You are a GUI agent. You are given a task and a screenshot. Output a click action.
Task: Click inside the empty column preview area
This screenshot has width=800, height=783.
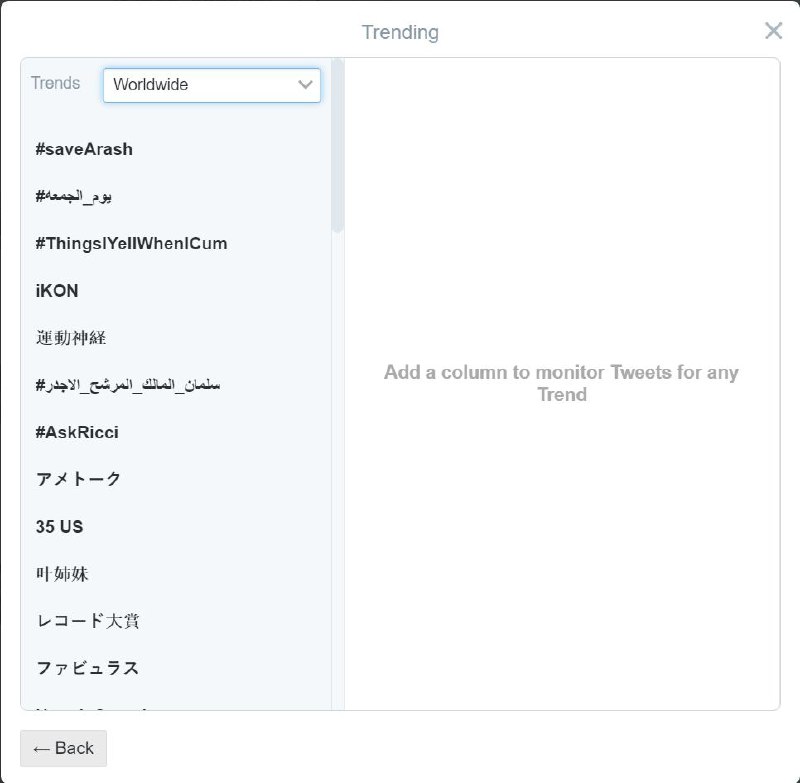pyautogui.click(x=563, y=383)
